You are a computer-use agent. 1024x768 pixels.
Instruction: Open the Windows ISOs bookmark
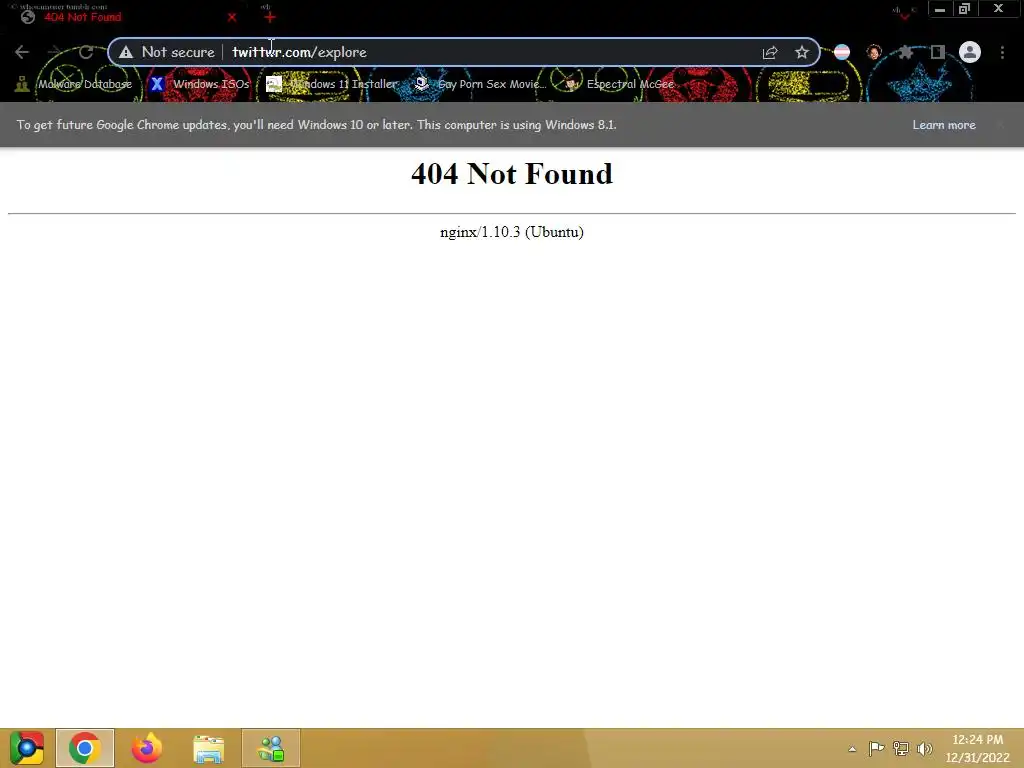tap(200, 84)
